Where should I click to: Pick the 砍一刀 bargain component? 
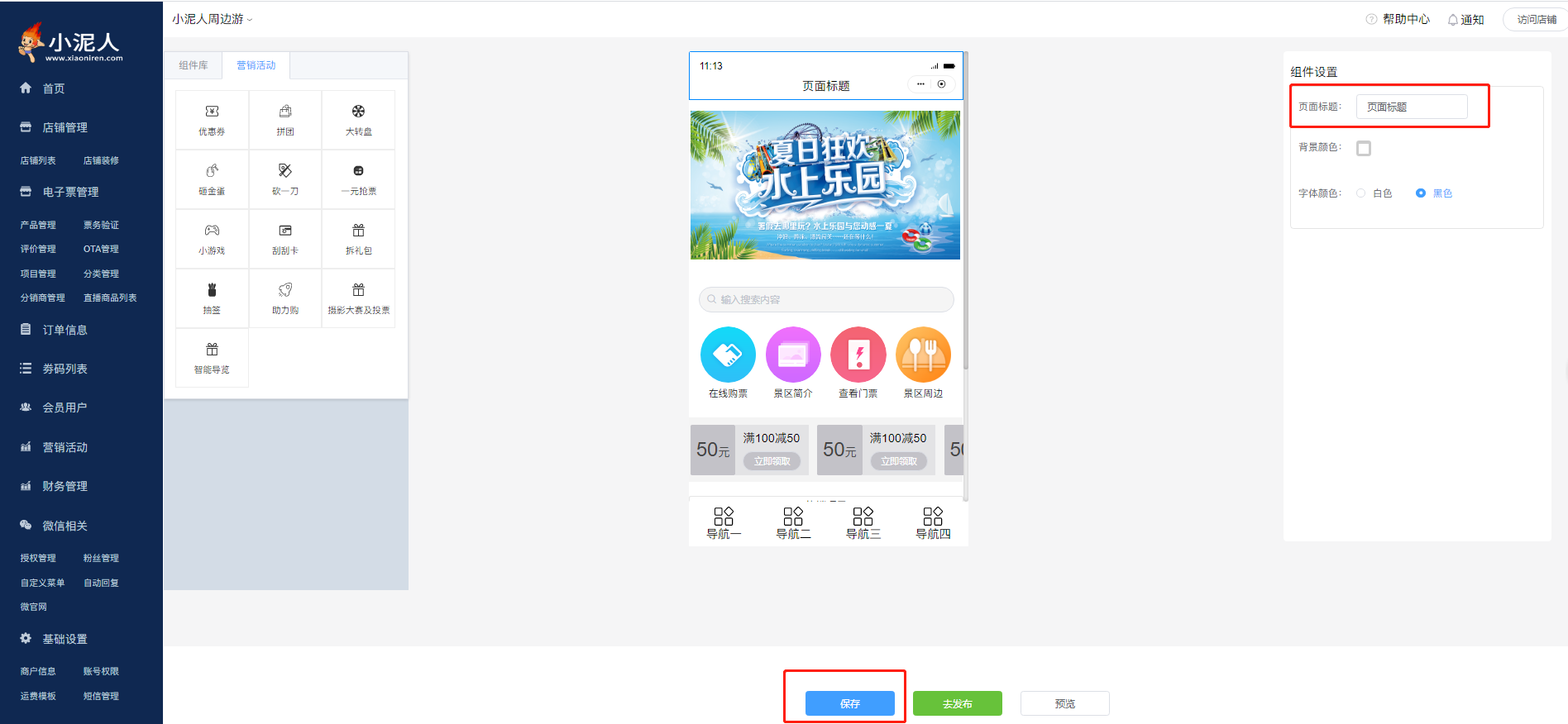285,179
